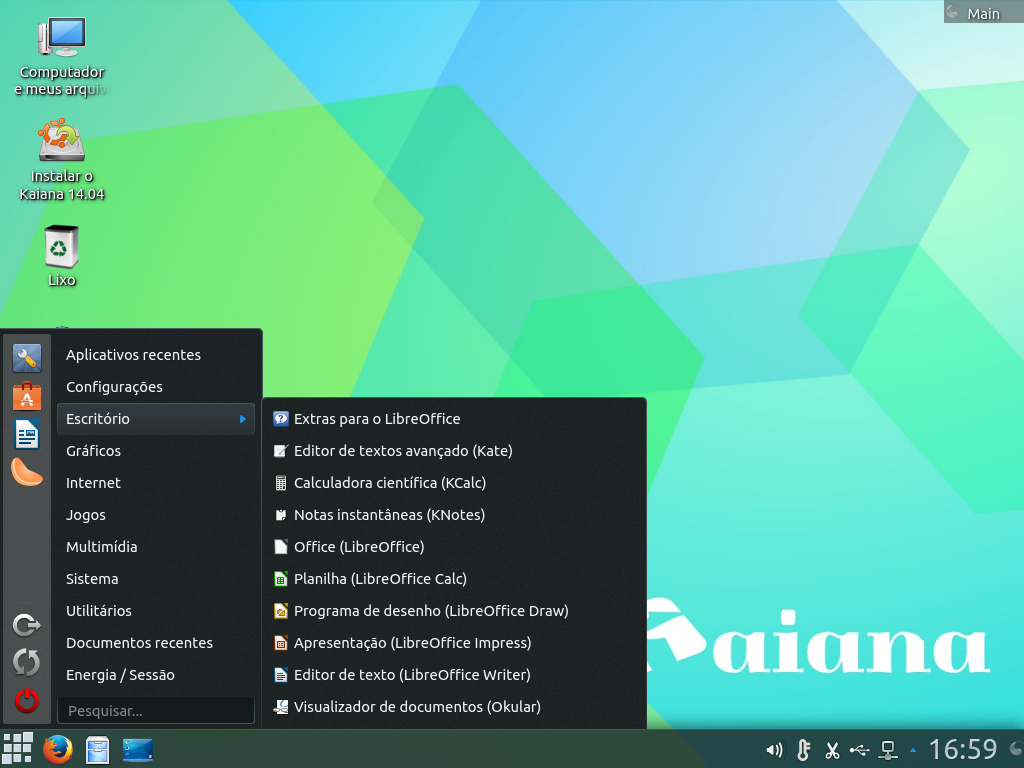Open the application launcher grid icon
The width and height of the screenshot is (1024, 768).
18,748
